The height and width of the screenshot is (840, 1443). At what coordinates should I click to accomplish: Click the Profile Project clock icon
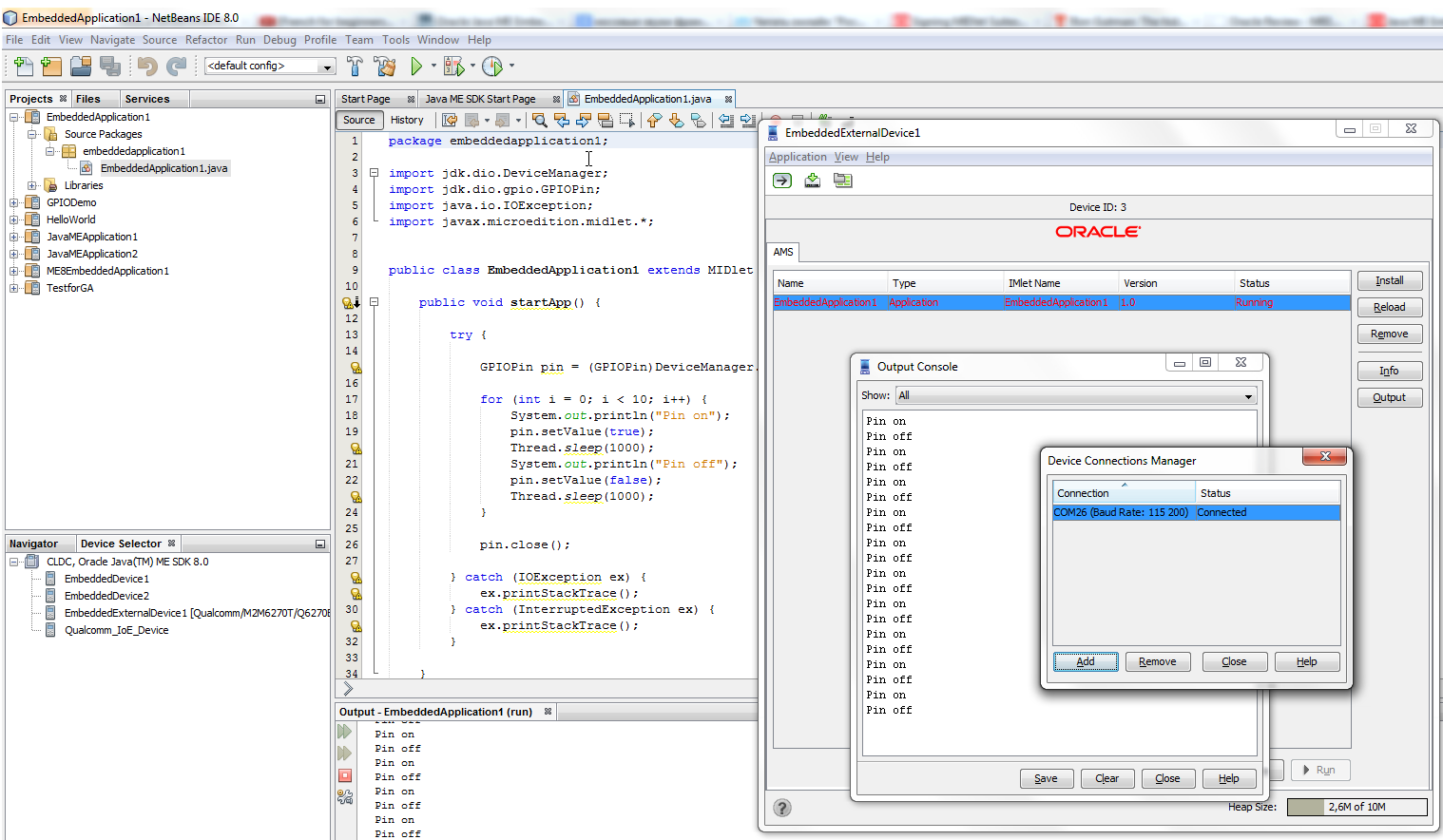point(491,67)
